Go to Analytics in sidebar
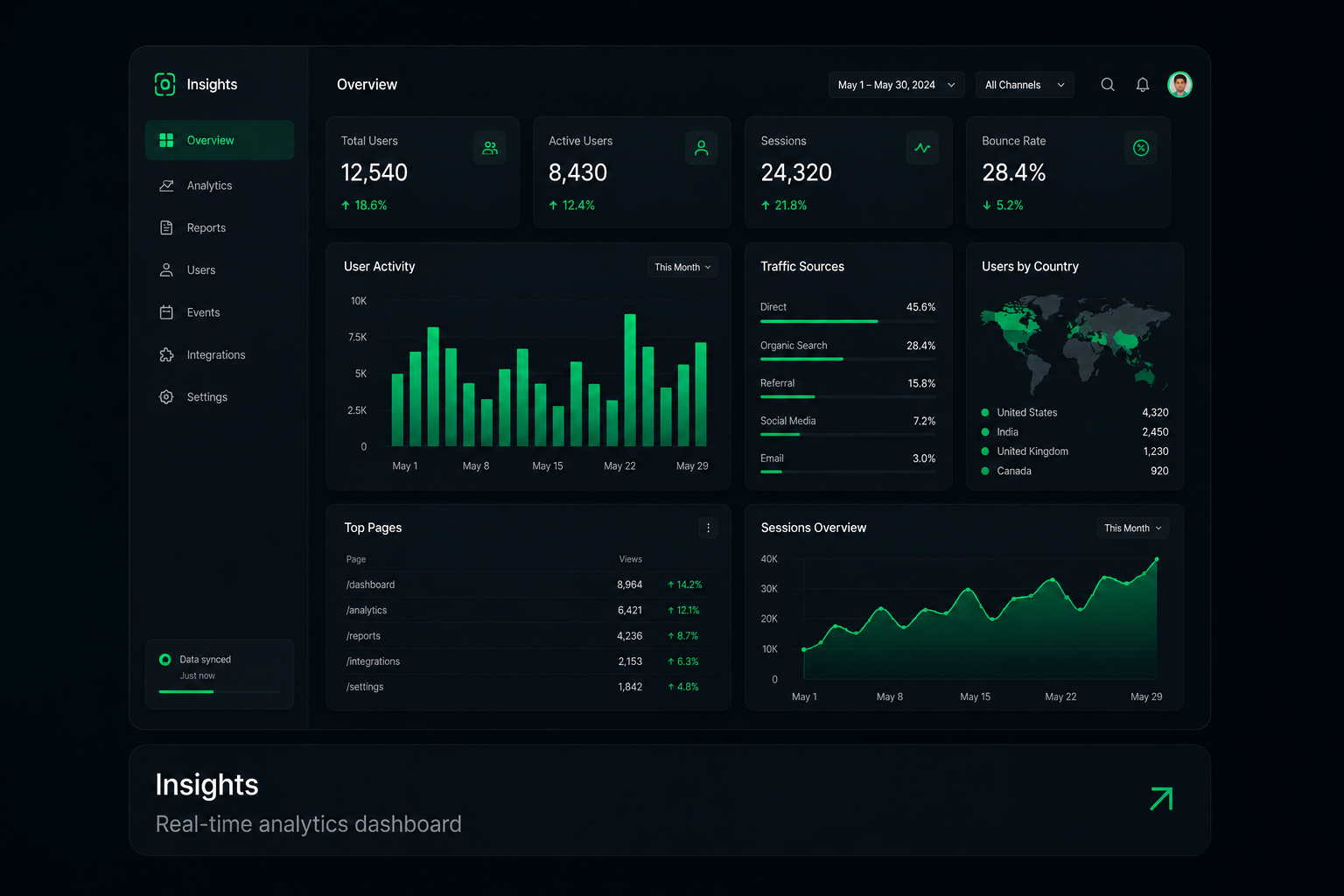 tap(220, 185)
